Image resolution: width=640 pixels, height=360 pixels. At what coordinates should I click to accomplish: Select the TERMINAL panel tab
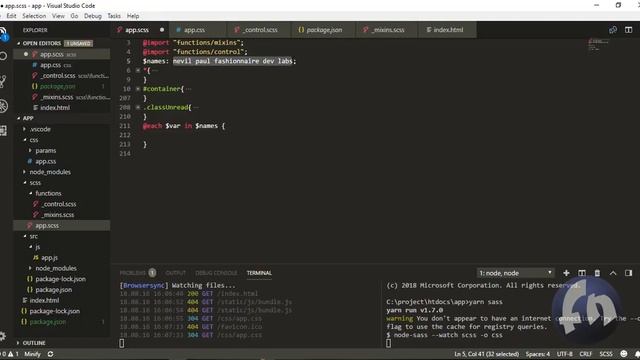click(x=259, y=273)
